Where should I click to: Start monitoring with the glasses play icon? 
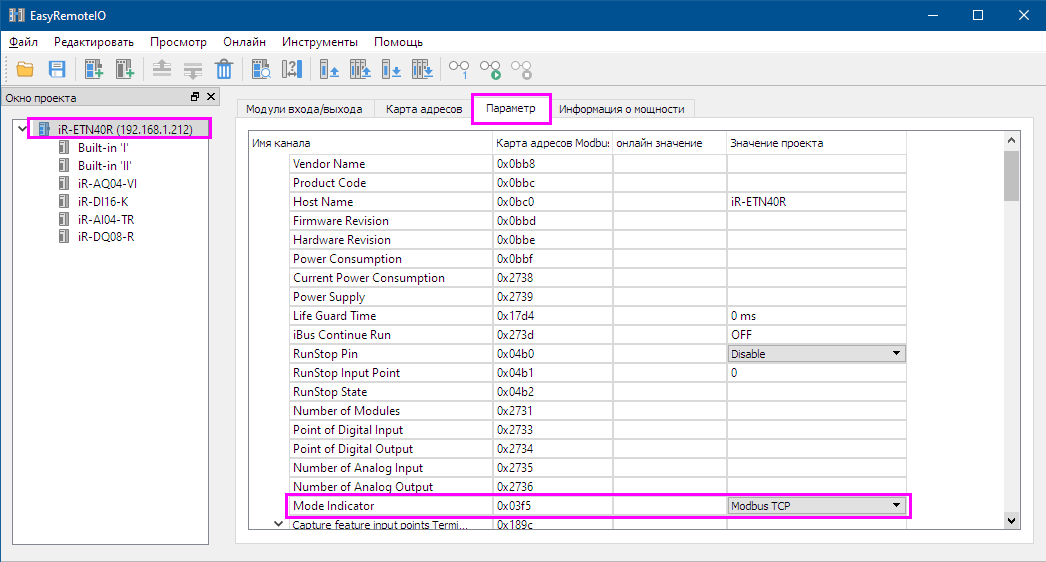(x=490, y=69)
